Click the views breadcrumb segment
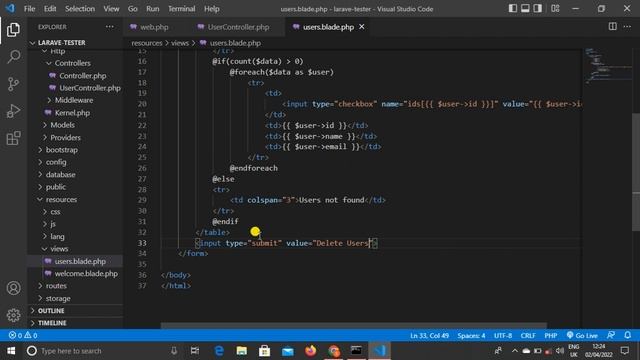 click(180, 43)
